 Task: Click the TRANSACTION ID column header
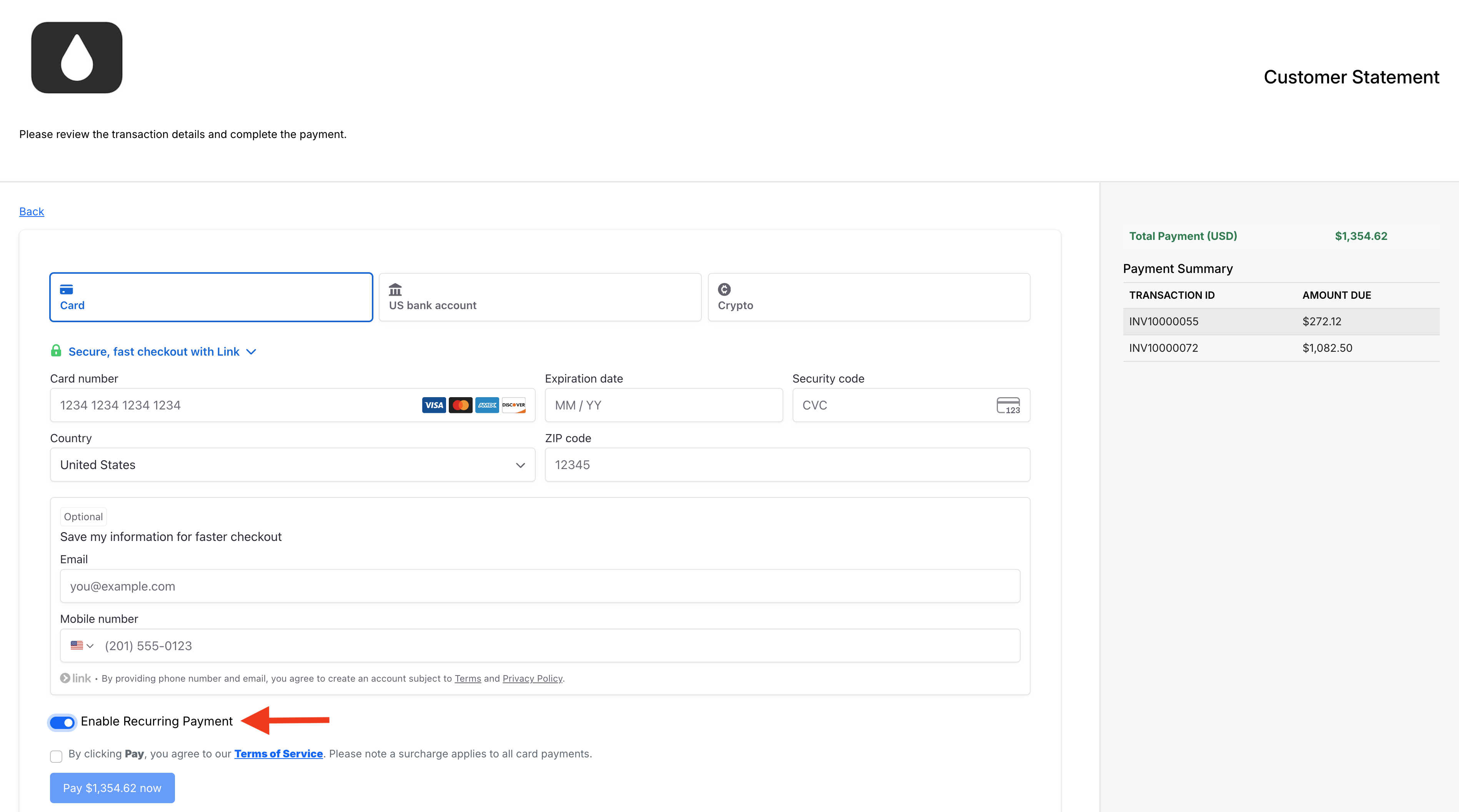pos(1172,295)
